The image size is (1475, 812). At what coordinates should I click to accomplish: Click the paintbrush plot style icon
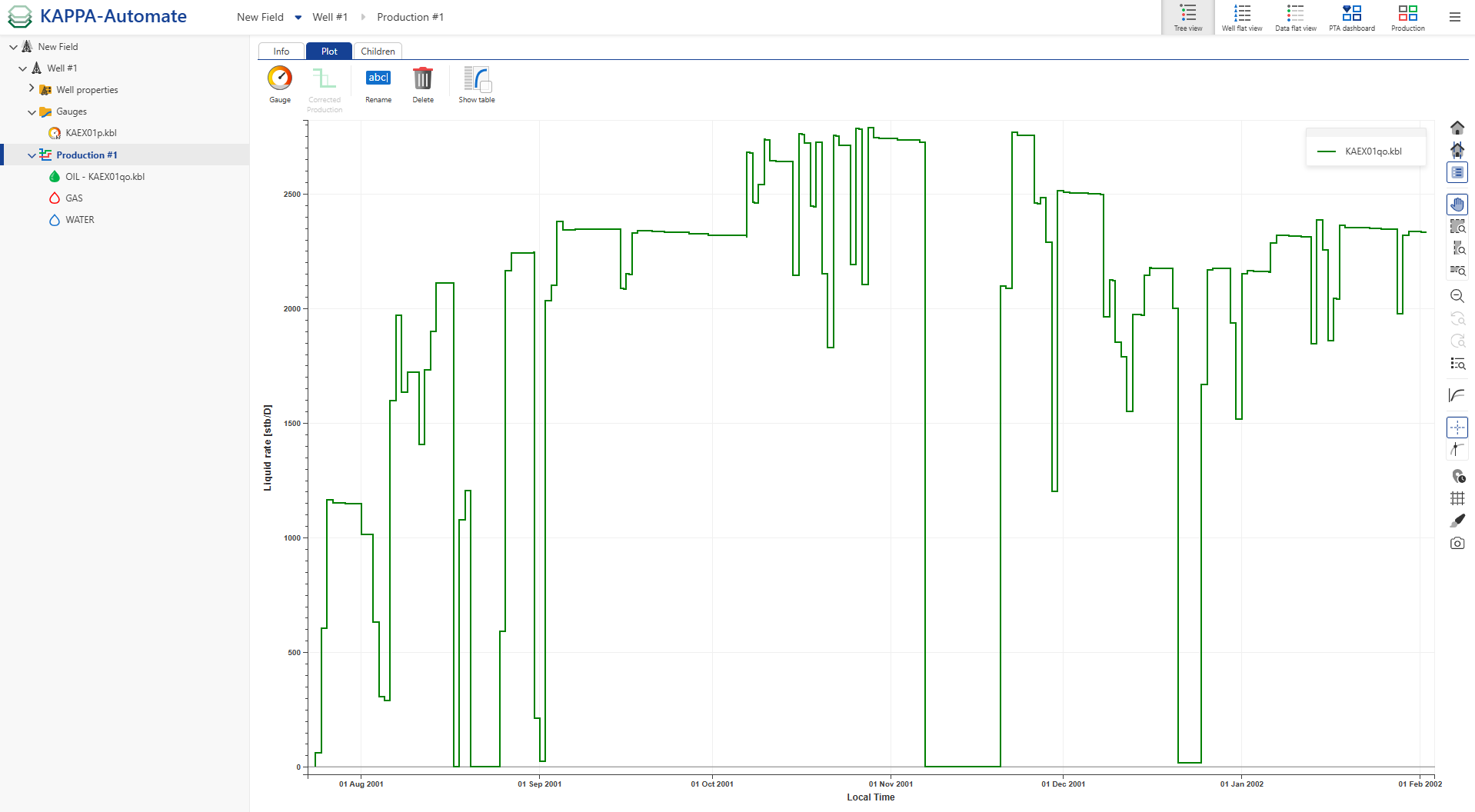pyautogui.click(x=1457, y=521)
